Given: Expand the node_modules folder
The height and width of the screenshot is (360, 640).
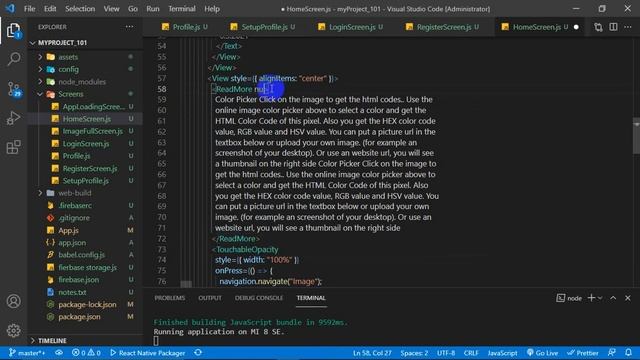Looking at the screenshot, I should (x=40, y=82).
